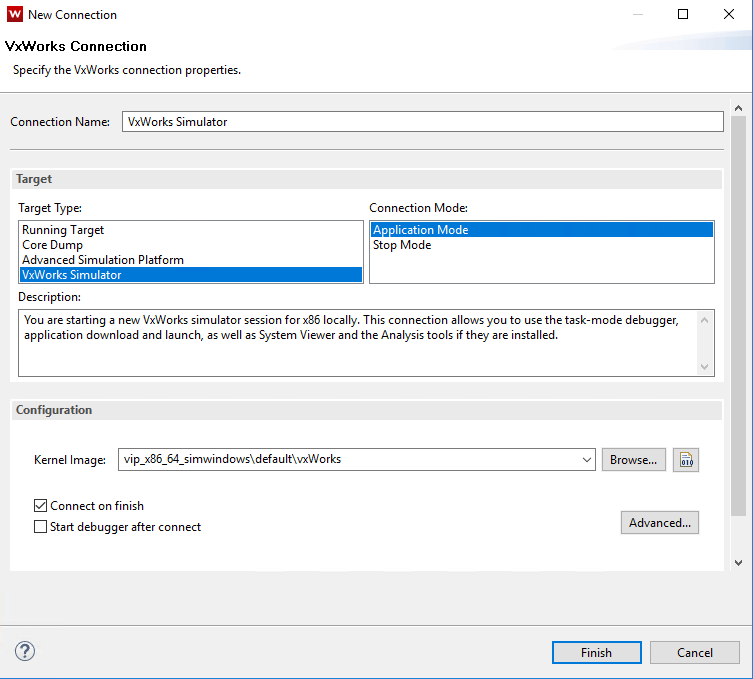Image resolution: width=753 pixels, height=679 pixels.
Task: Click the main vertical scrollbar thumb
Action: tap(739, 316)
